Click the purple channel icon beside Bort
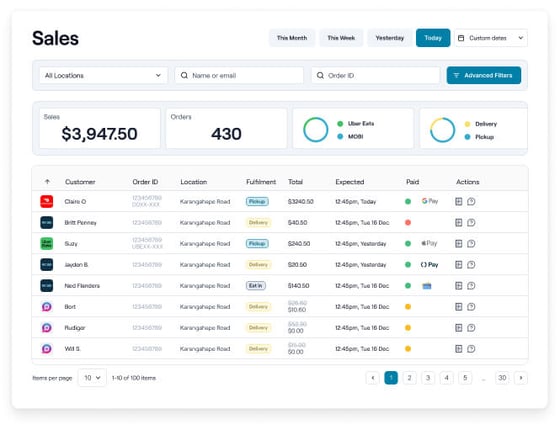This screenshot has width=560, height=435. (47, 307)
